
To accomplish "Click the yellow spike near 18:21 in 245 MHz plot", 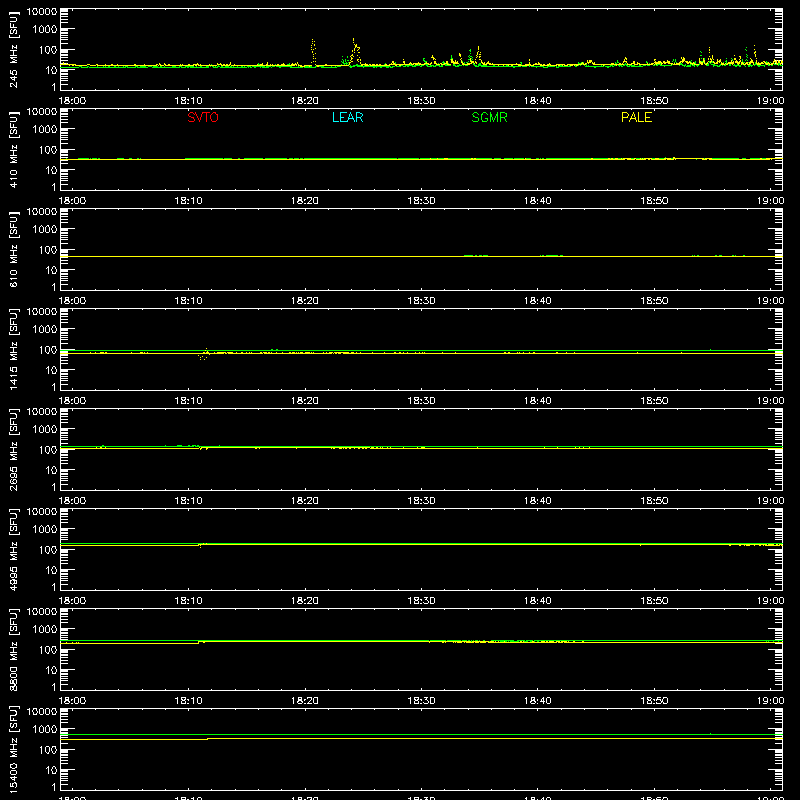I will (313, 52).
